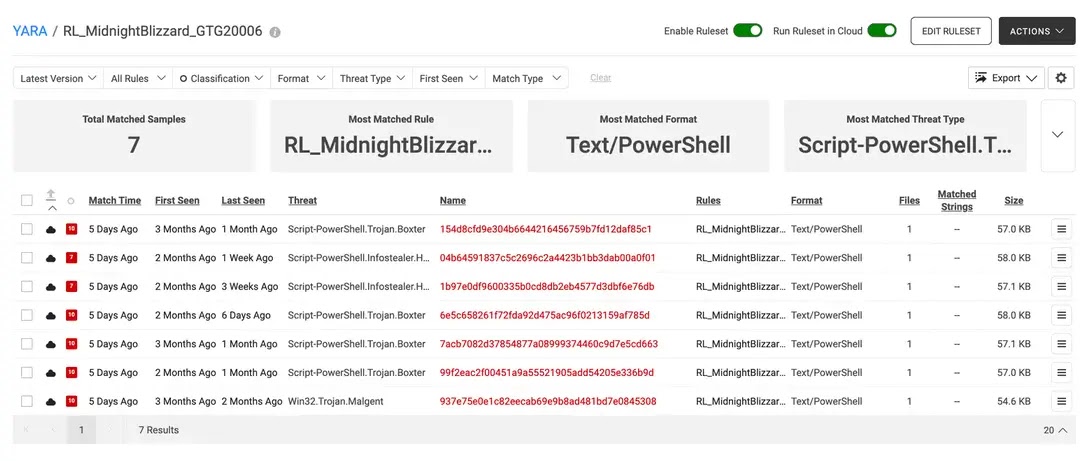Sort by Files column header
The width and height of the screenshot is (1089, 461).
[909, 201]
